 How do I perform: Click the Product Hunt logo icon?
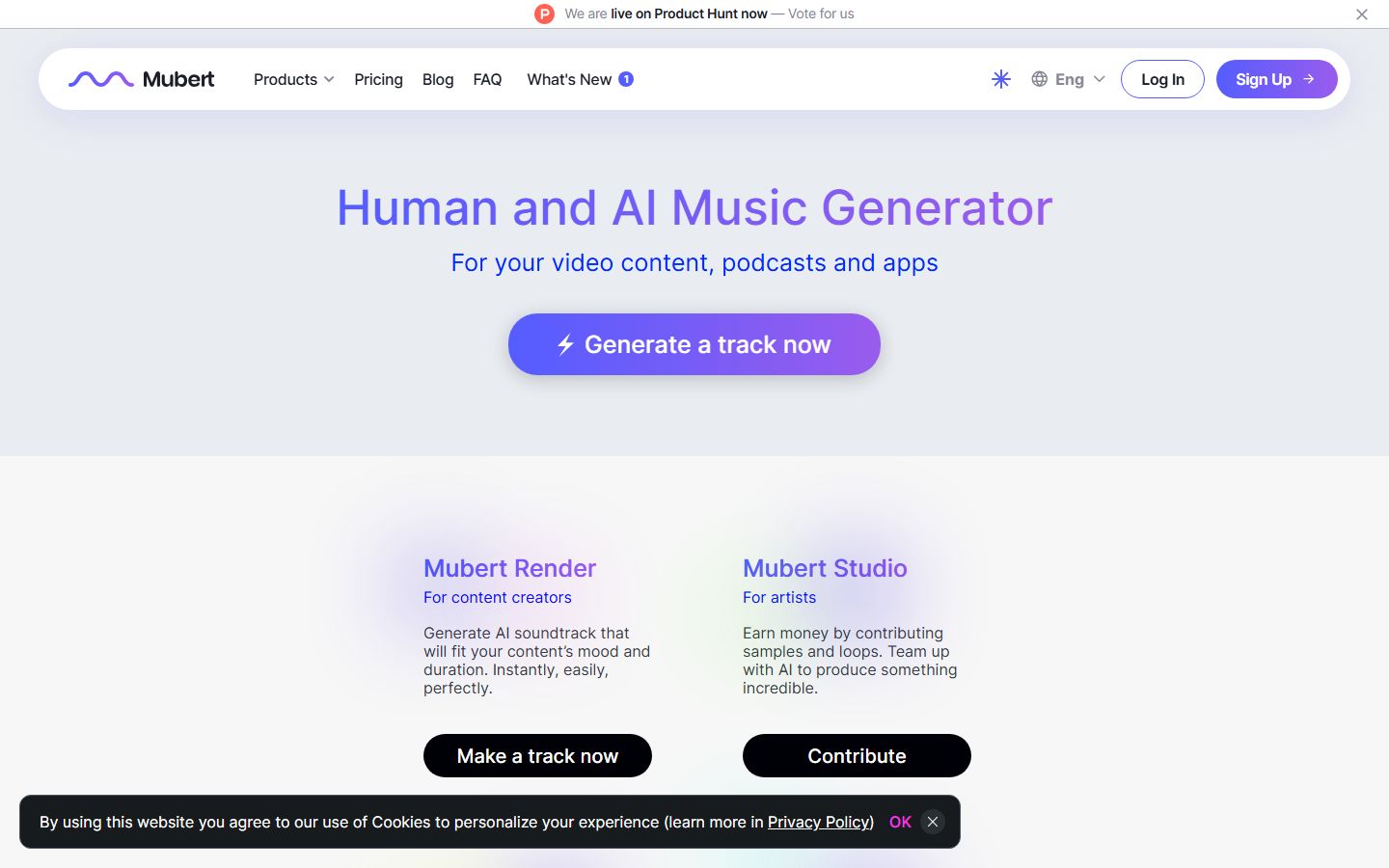tap(544, 14)
